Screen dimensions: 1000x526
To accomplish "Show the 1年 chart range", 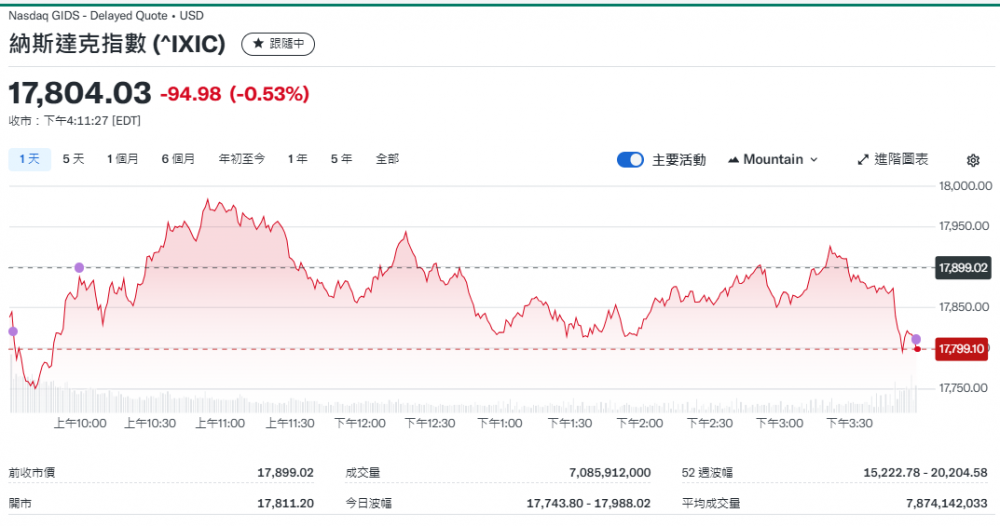I will pyautogui.click(x=297, y=159).
